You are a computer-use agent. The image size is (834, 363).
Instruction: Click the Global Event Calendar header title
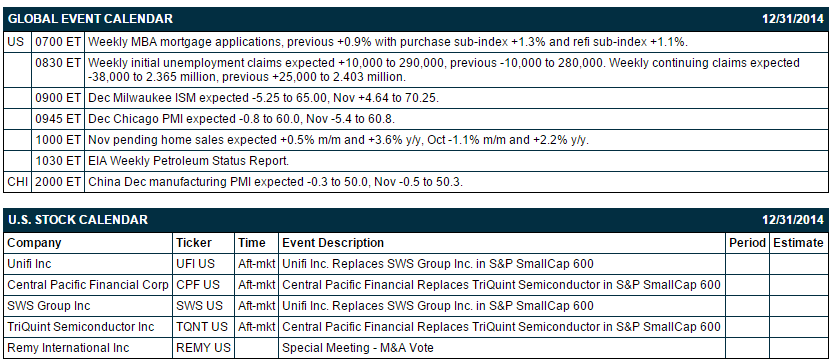click(x=90, y=19)
